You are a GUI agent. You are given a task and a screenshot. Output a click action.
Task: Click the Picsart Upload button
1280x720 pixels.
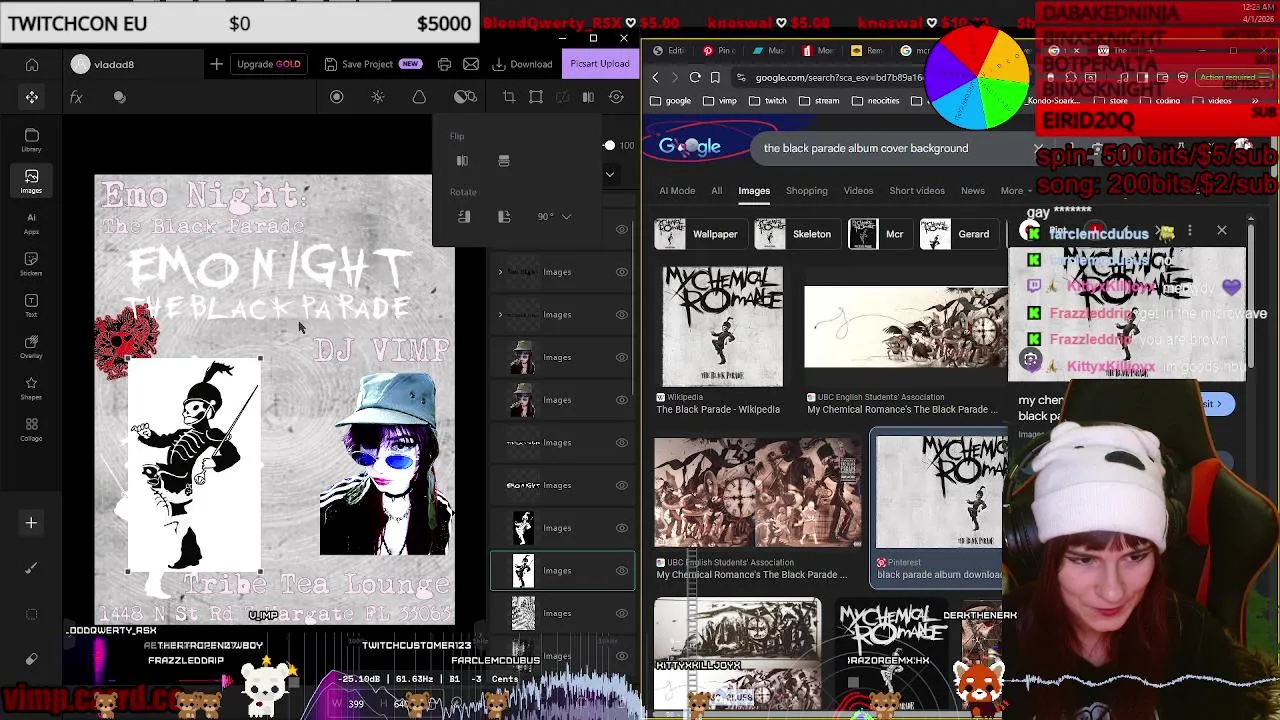tap(600, 64)
